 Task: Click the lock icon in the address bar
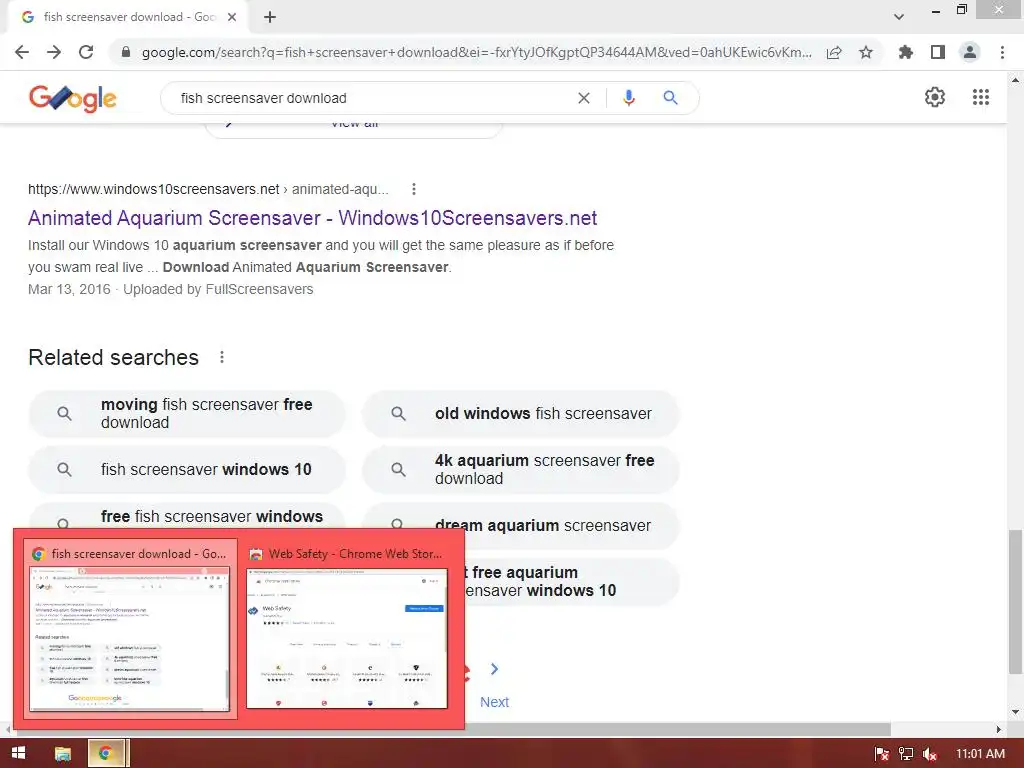pyautogui.click(x=126, y=52)
